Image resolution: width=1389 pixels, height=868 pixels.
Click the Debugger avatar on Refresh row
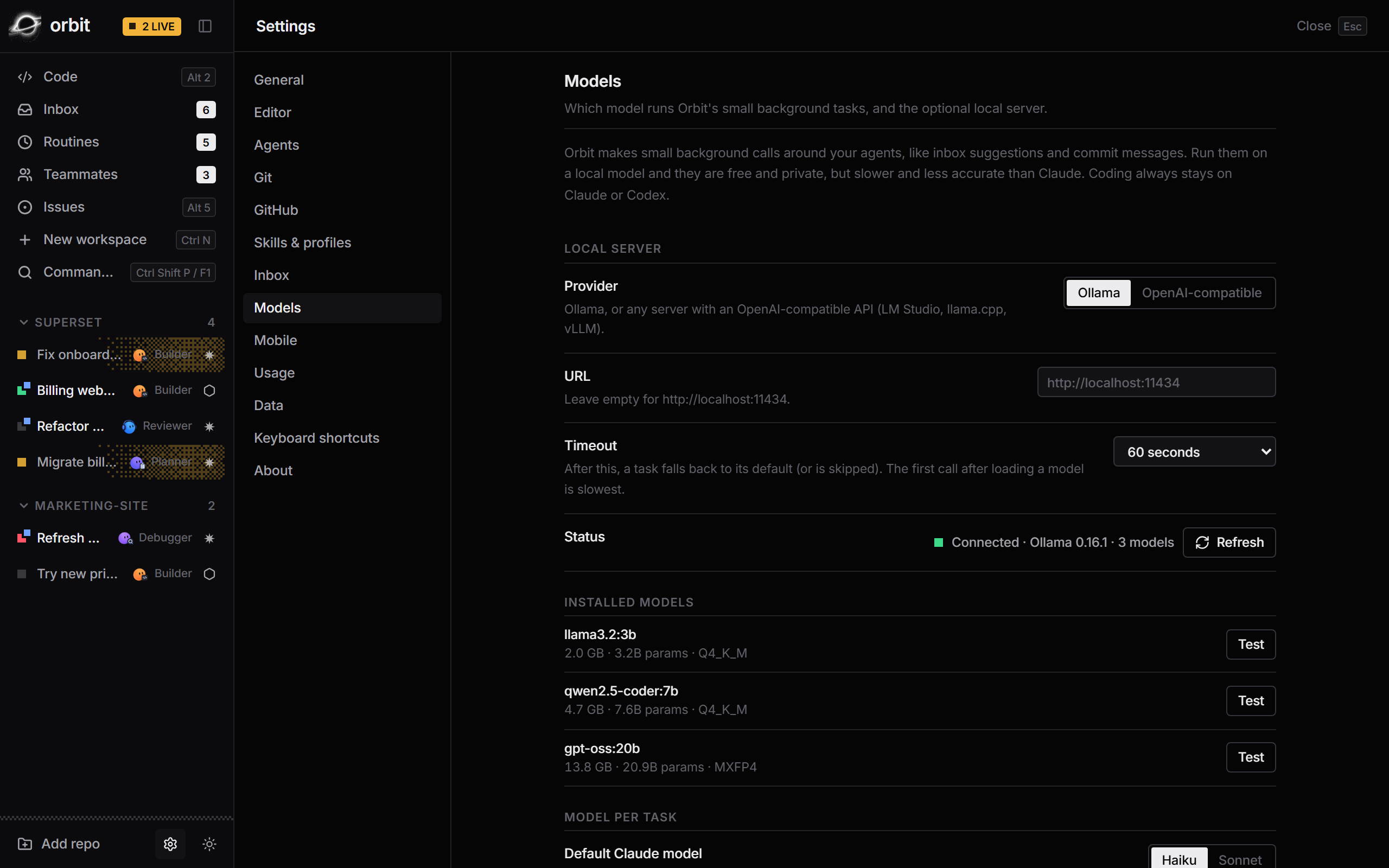click(x=125, y=538)
